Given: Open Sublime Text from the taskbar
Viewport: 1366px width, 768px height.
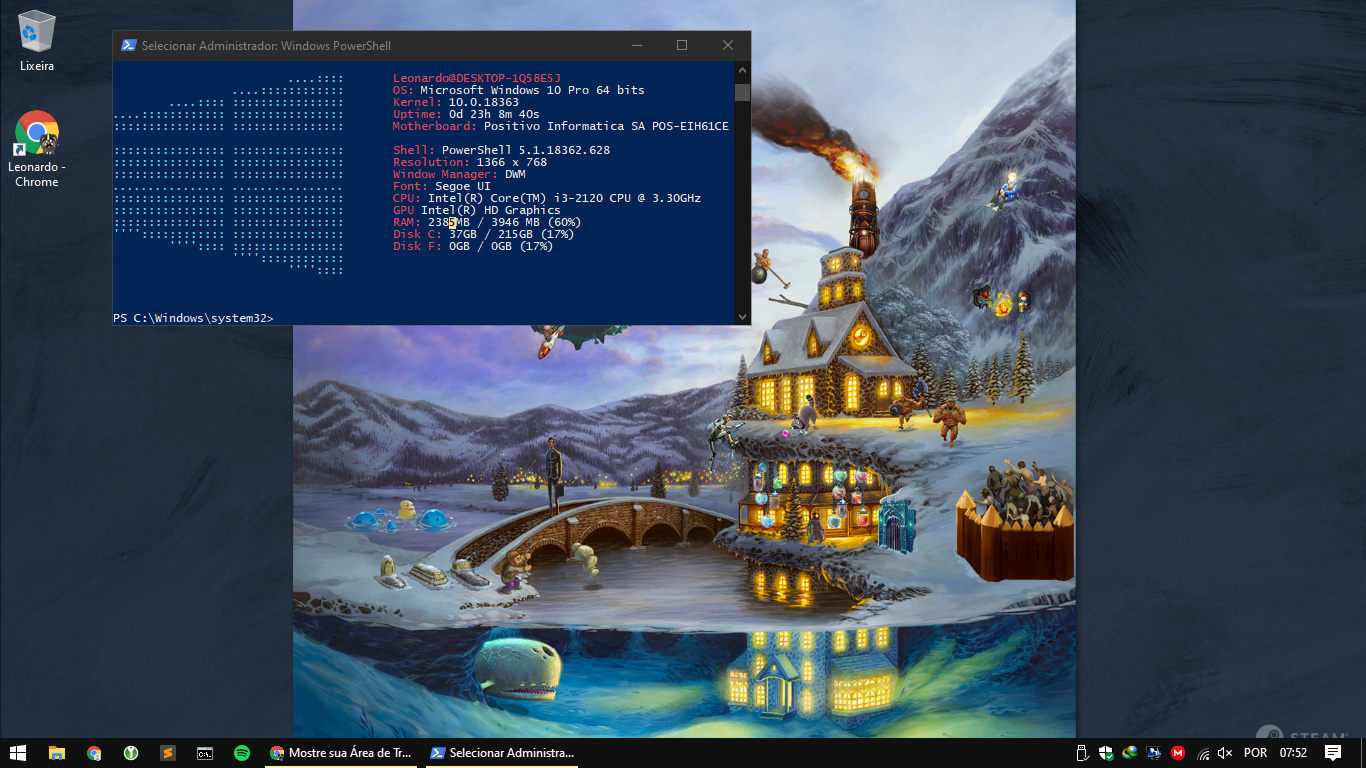Looking at the screenshot, I should tap(168, 753).
